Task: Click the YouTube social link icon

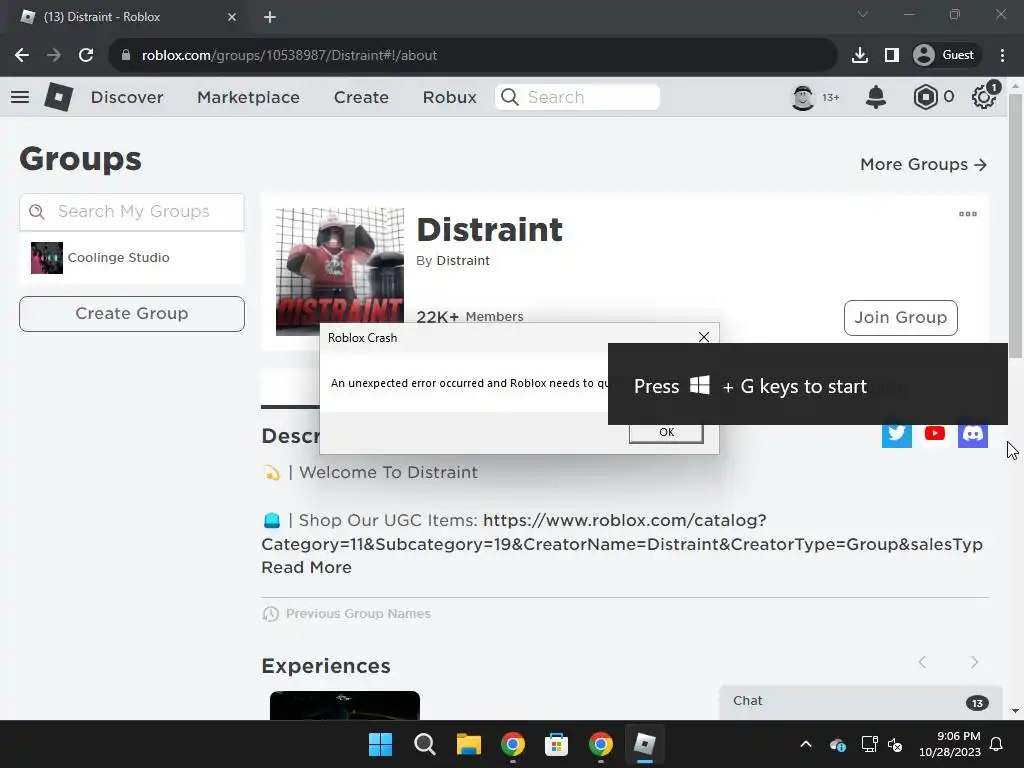Action: [x=935, y=434]
